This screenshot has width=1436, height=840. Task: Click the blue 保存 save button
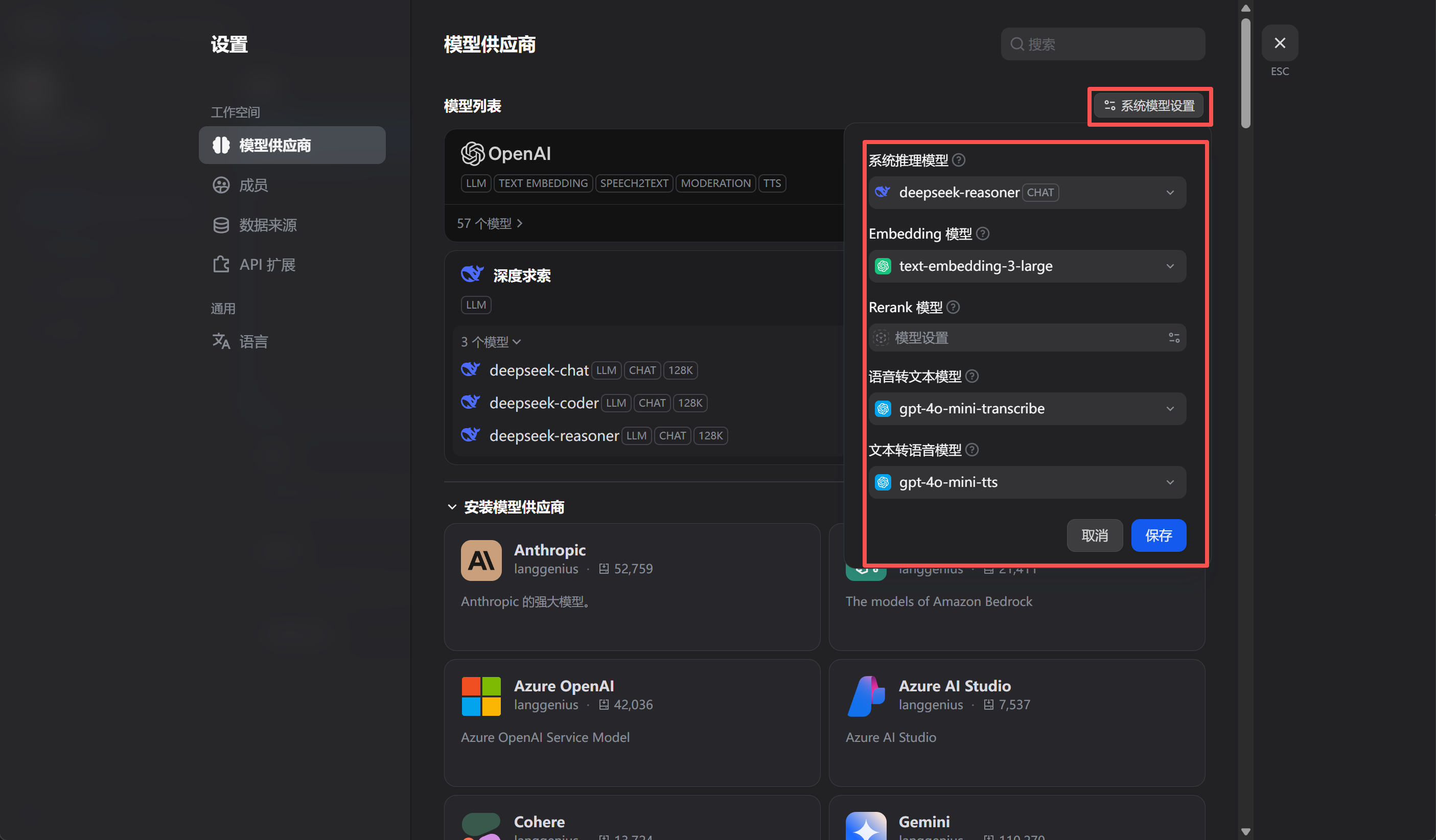coord(1159,535)
